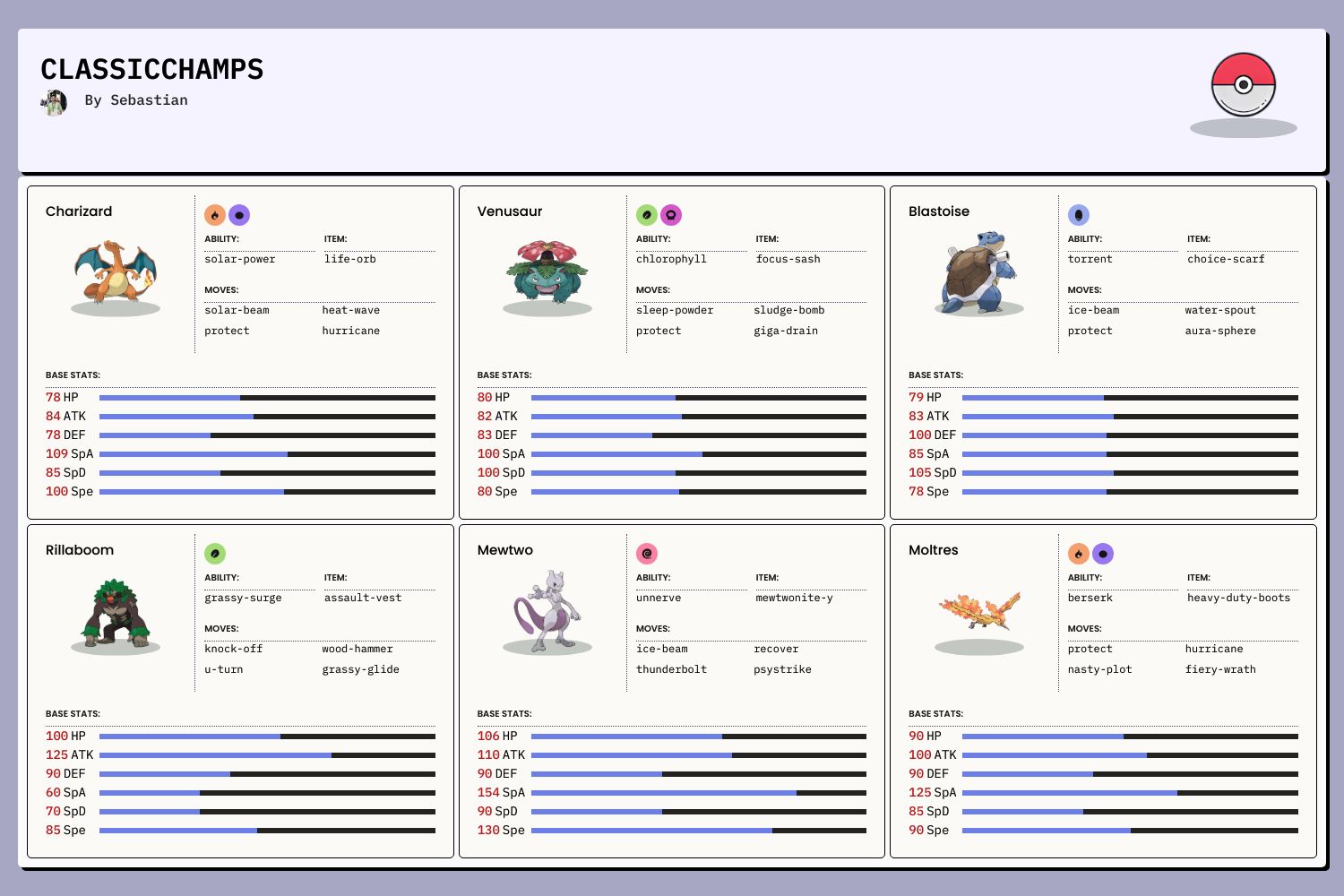Click Mewtwo's SpA stat bar
The image size is (1344, 896).
click(x=698, y=793)
